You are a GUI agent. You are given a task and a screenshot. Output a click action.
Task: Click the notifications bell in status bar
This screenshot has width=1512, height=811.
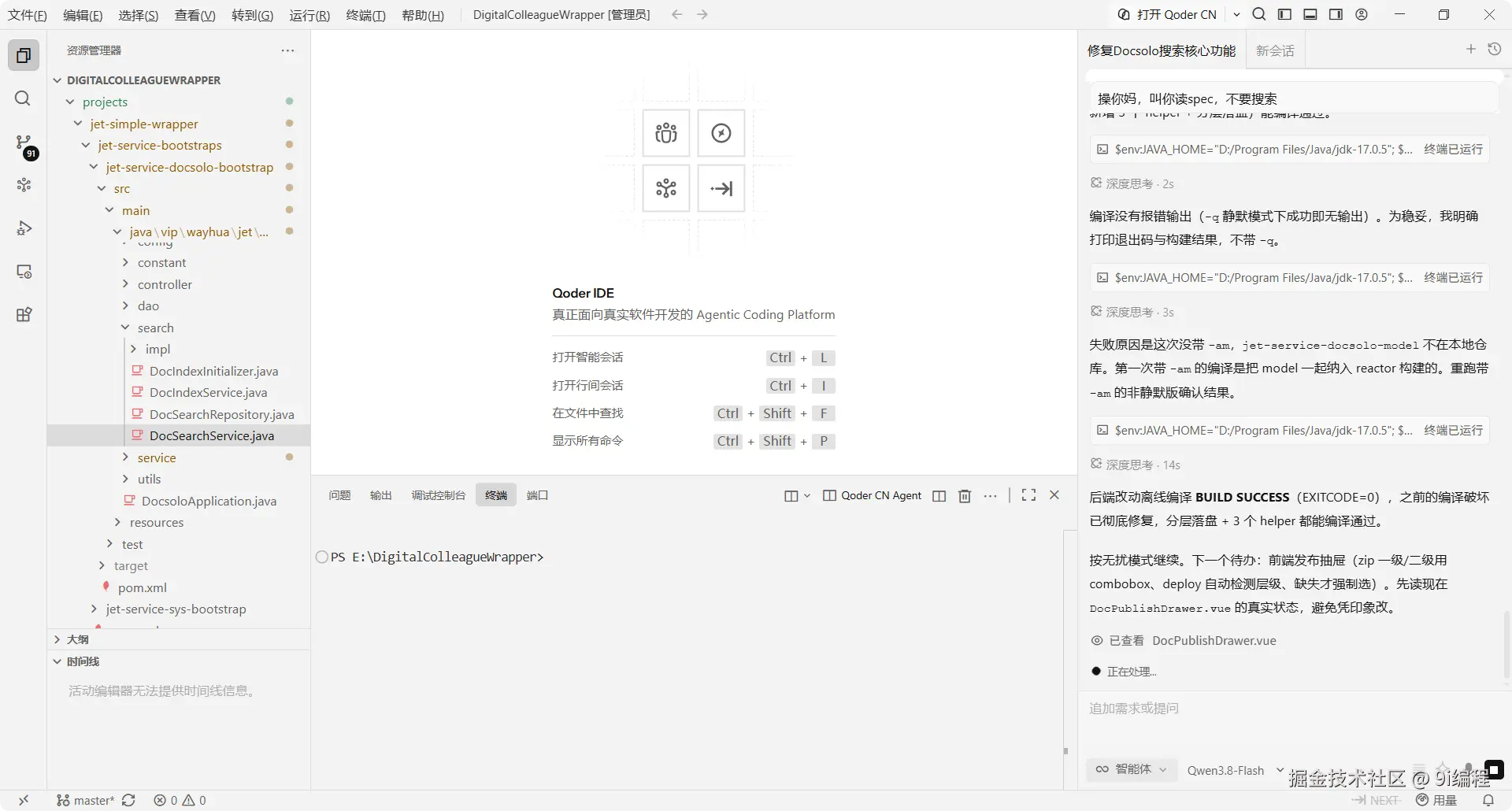pyautogui.click(x=1488, y=800)
